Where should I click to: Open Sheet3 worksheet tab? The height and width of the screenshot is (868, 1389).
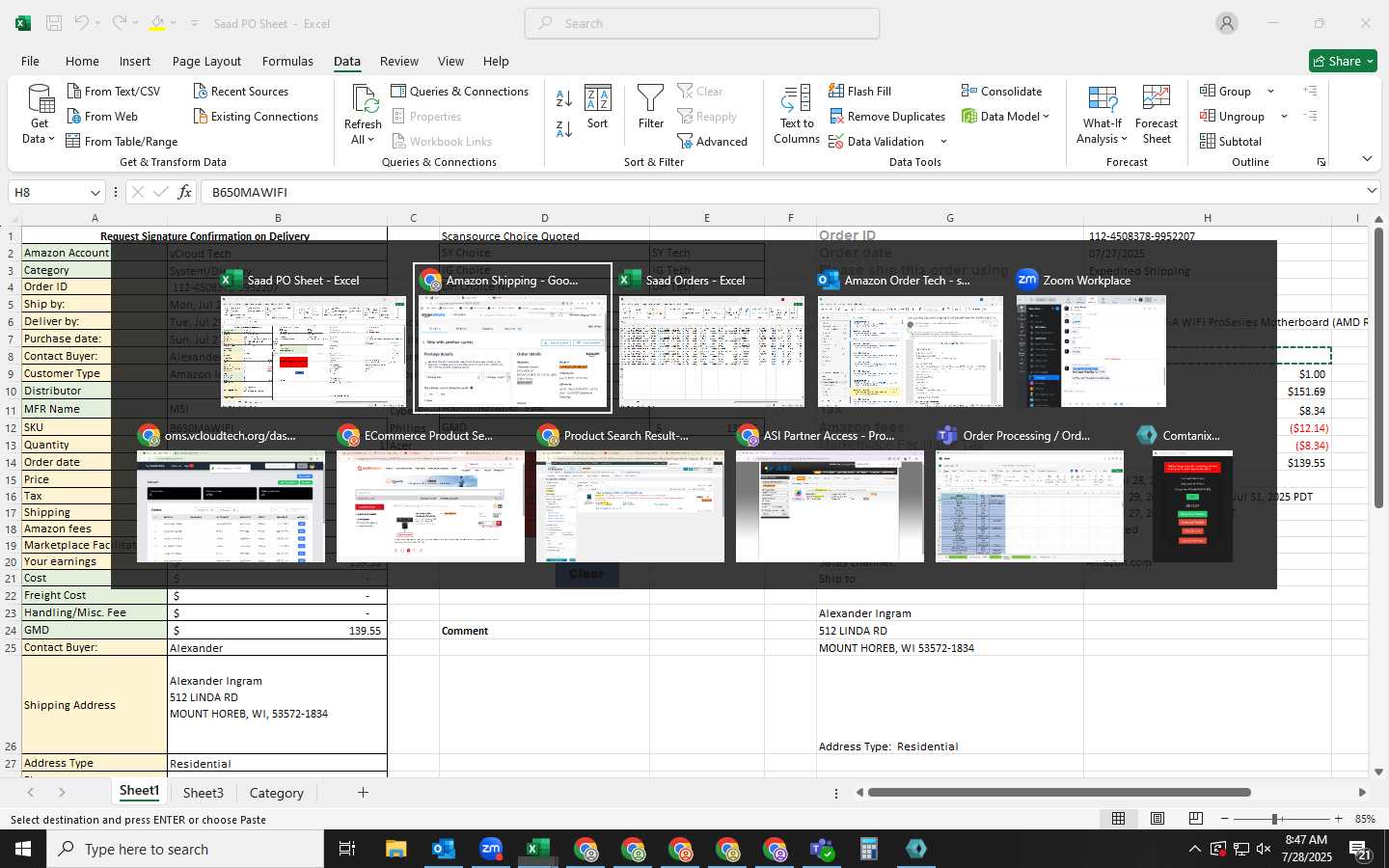tap(203, 793)
